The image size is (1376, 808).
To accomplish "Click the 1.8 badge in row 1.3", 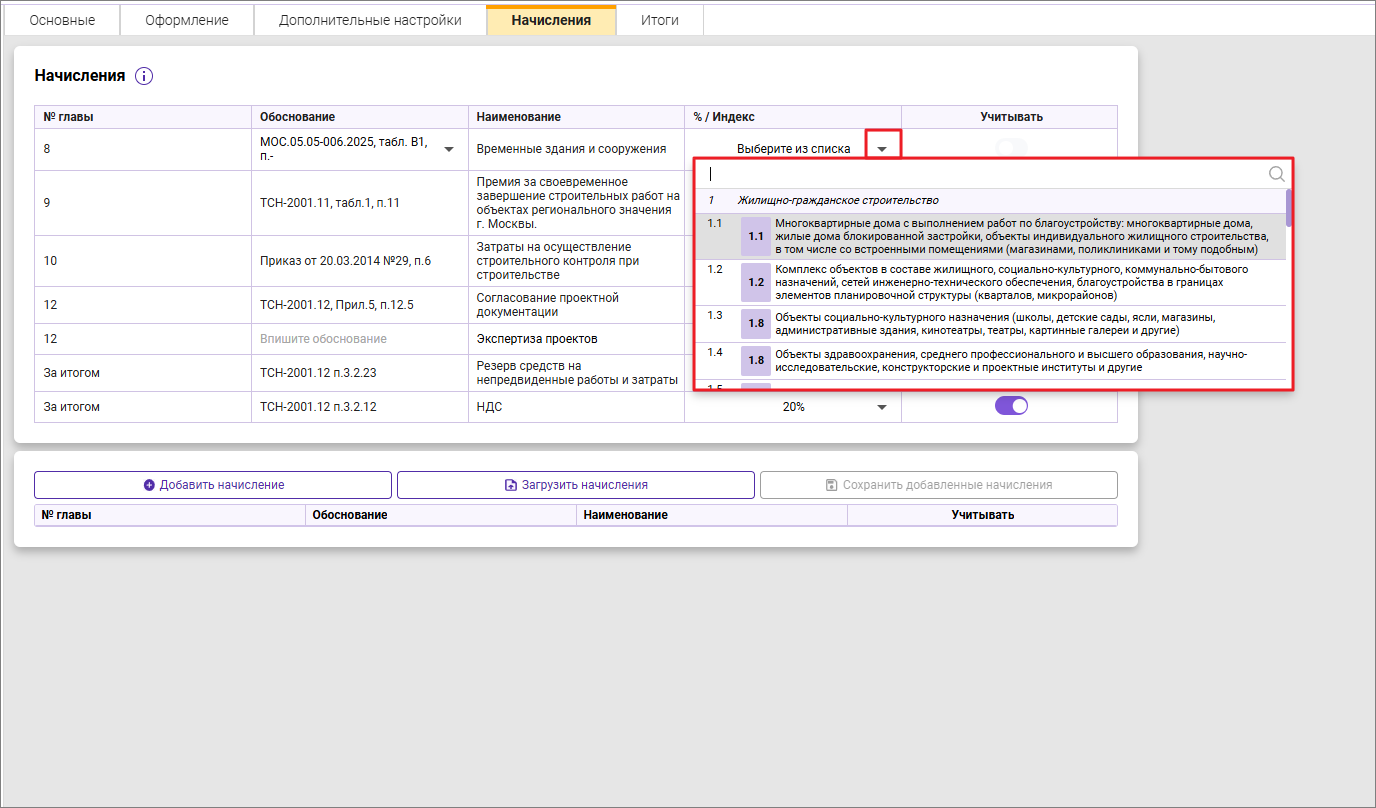I will click(x=756, y=324).
